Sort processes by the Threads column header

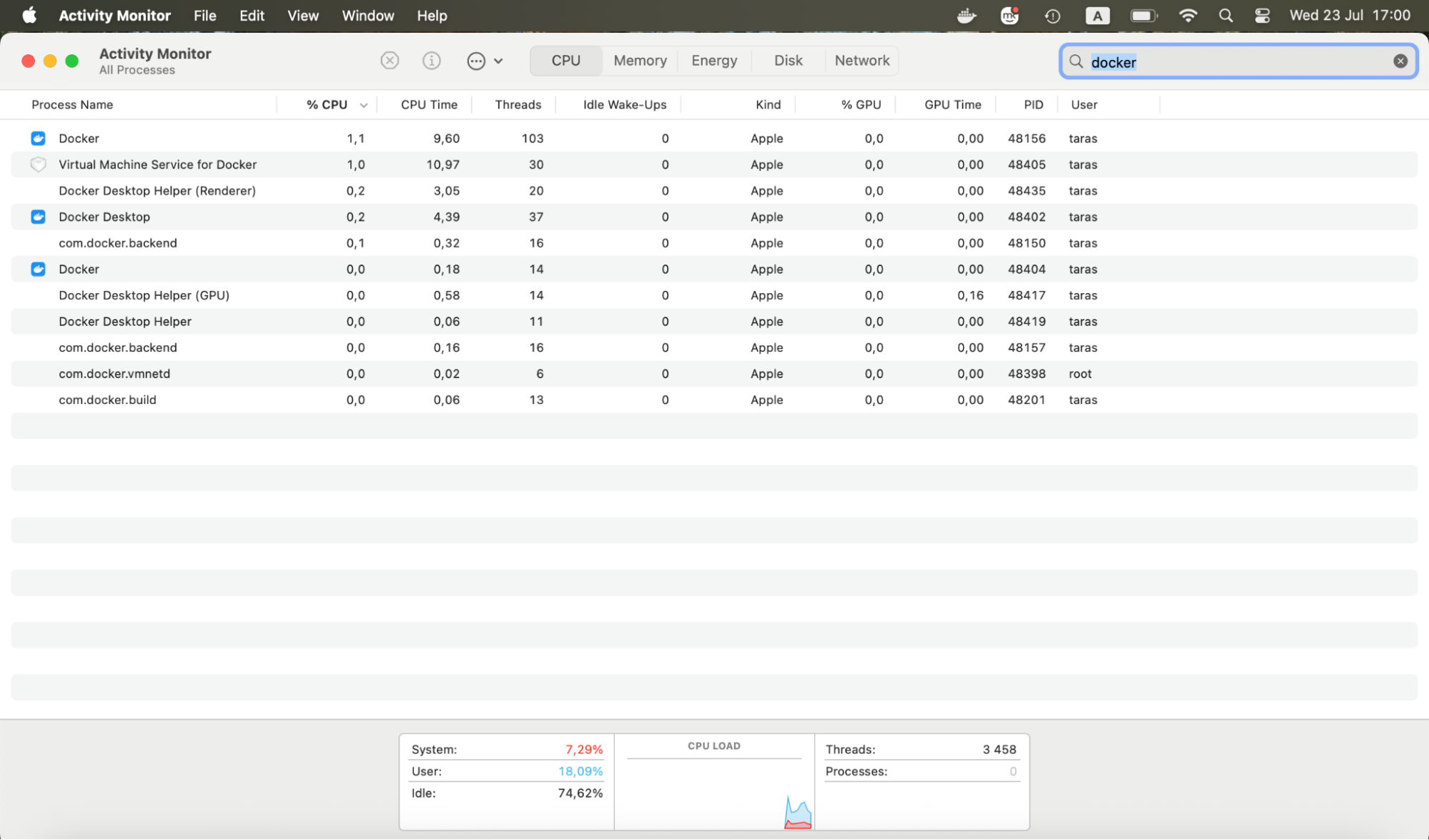click(x=516, y=104)
